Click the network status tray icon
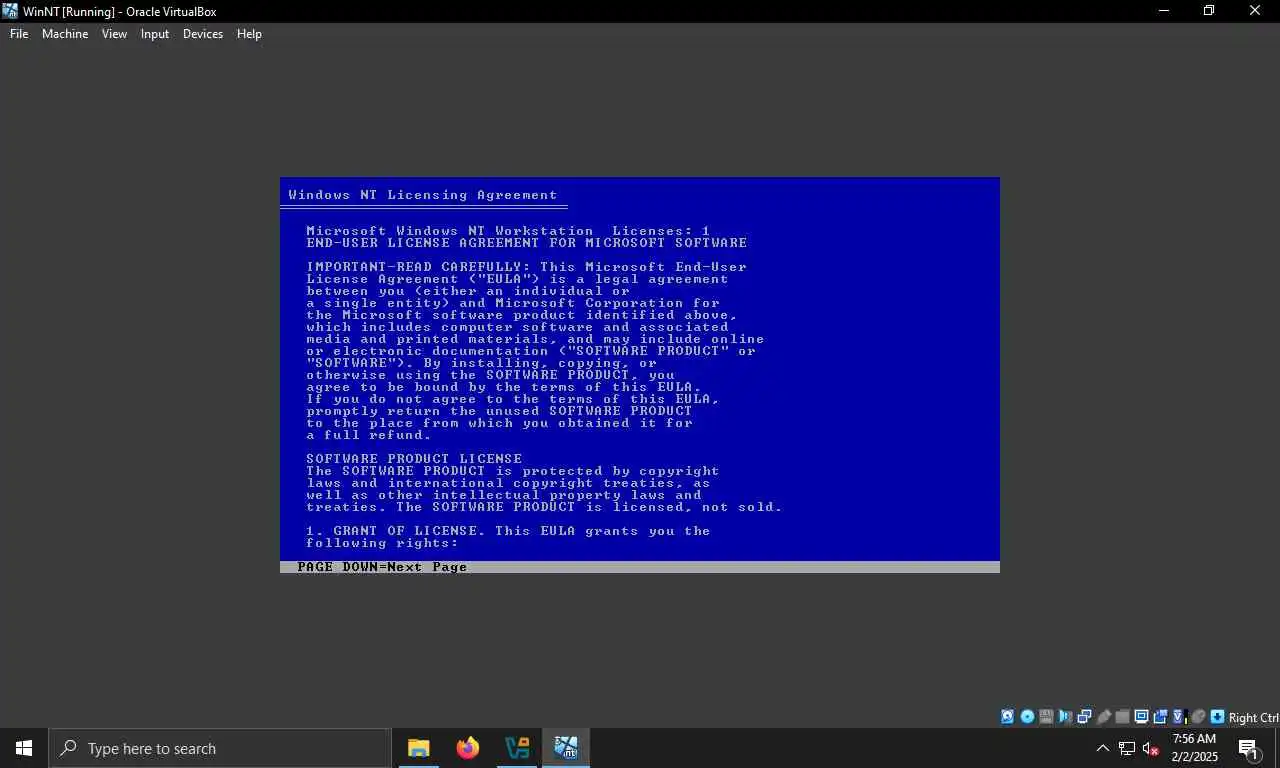The width and height of the screenshot is (1280, 768). [1127, 748]
